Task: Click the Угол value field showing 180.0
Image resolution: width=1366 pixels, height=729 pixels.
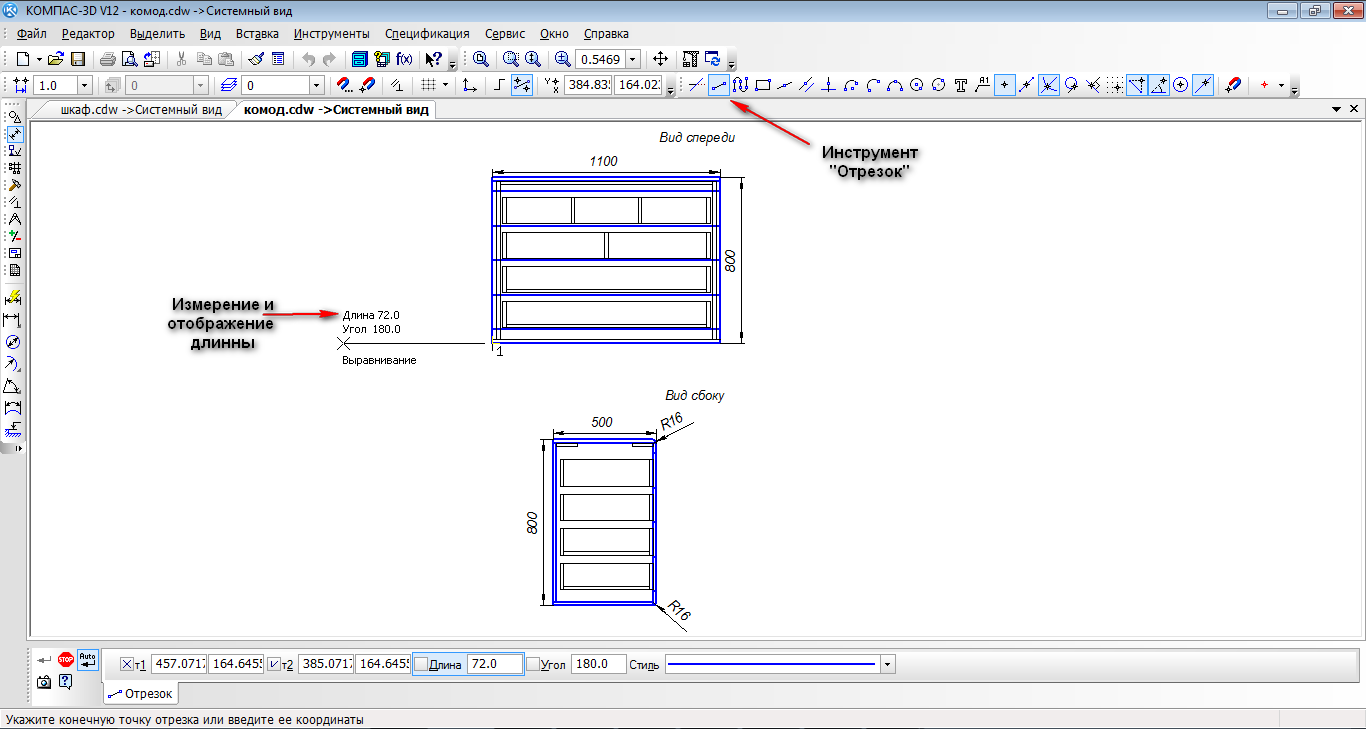Action: 597,664
